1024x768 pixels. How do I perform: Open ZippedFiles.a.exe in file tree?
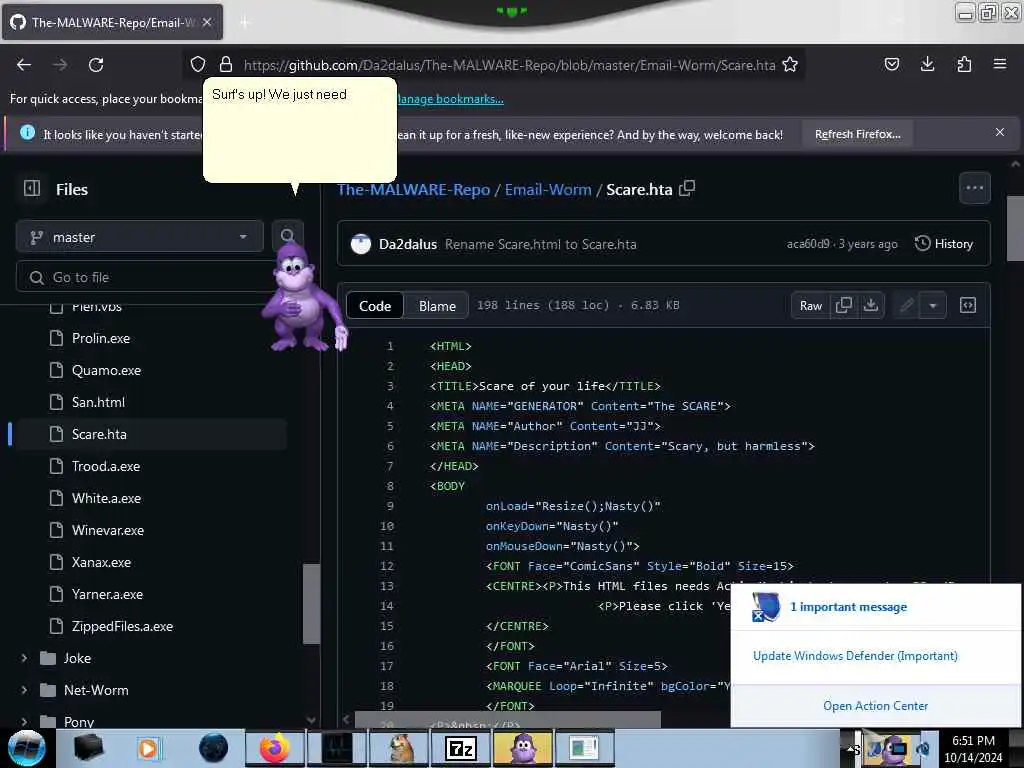122,626
